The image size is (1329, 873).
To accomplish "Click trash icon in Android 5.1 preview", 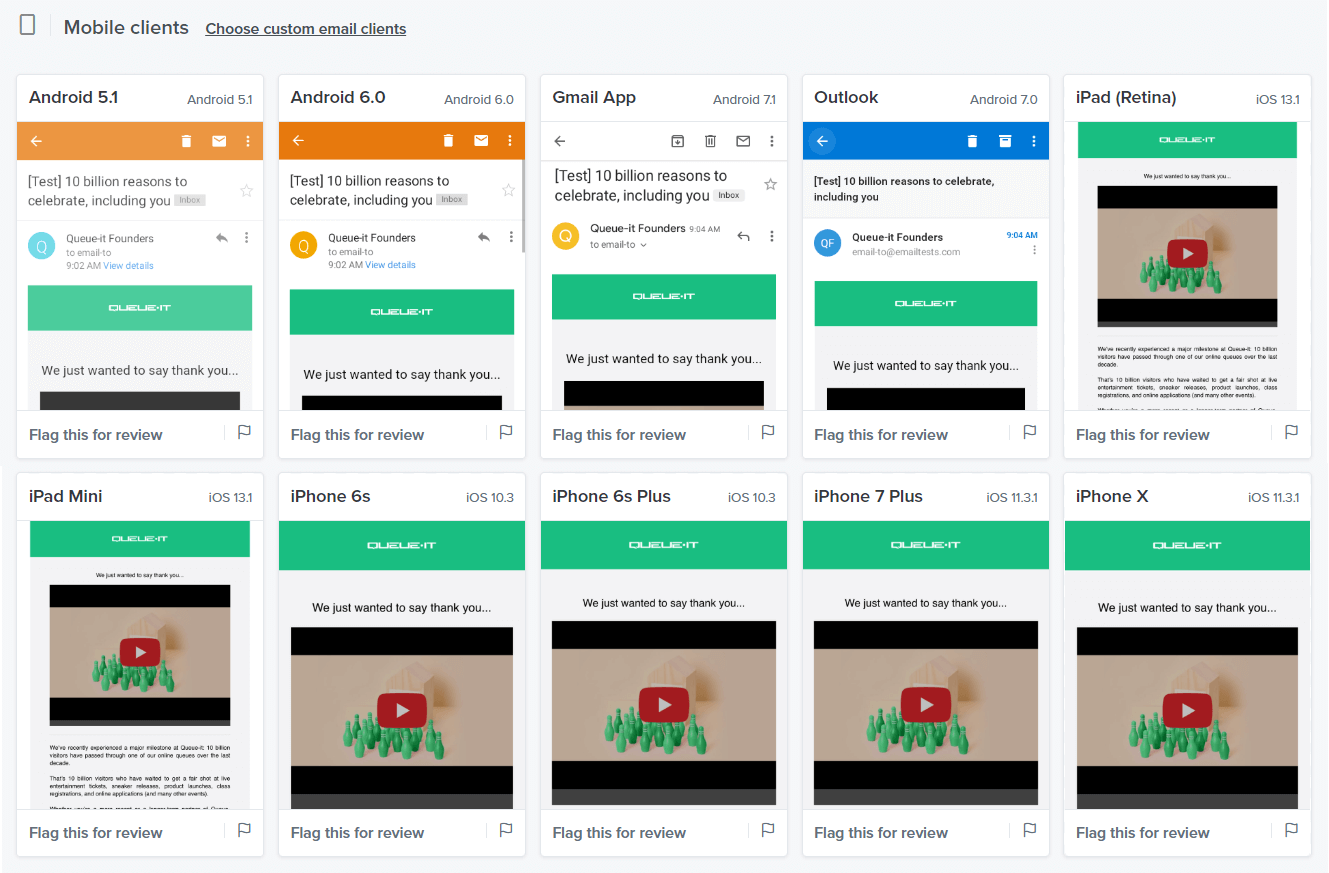I will tap(186, 141).
